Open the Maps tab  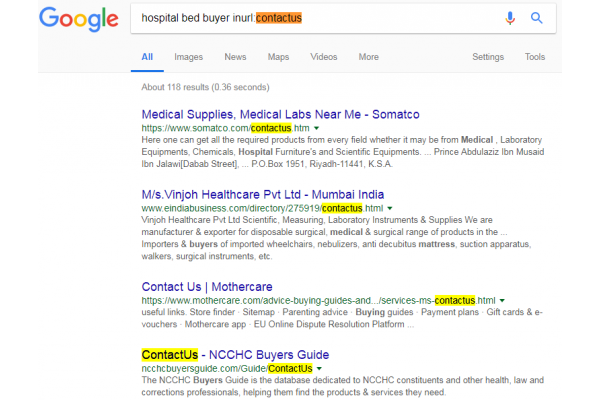tap(279, 57)
